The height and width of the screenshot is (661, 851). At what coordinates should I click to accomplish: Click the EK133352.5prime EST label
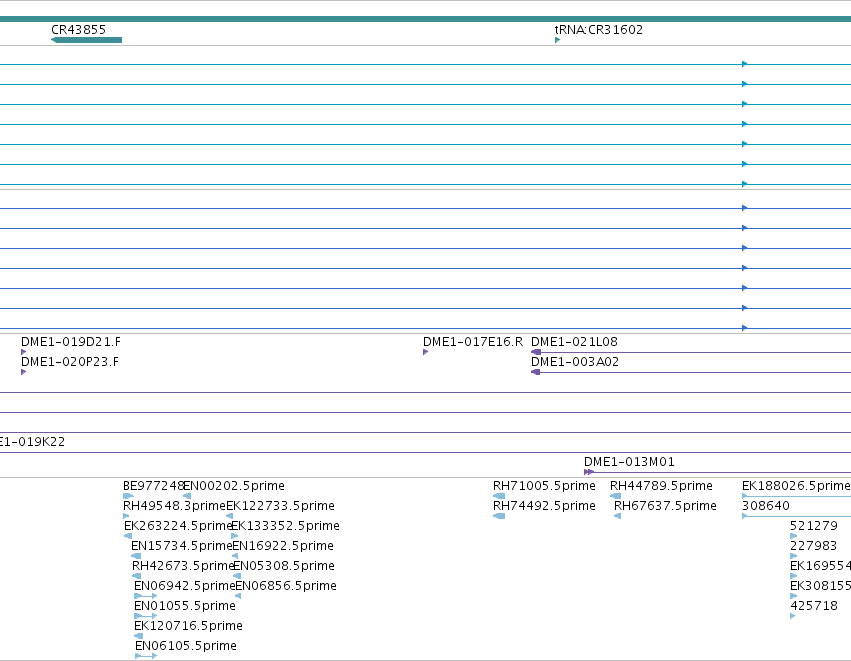pos(285,525)
